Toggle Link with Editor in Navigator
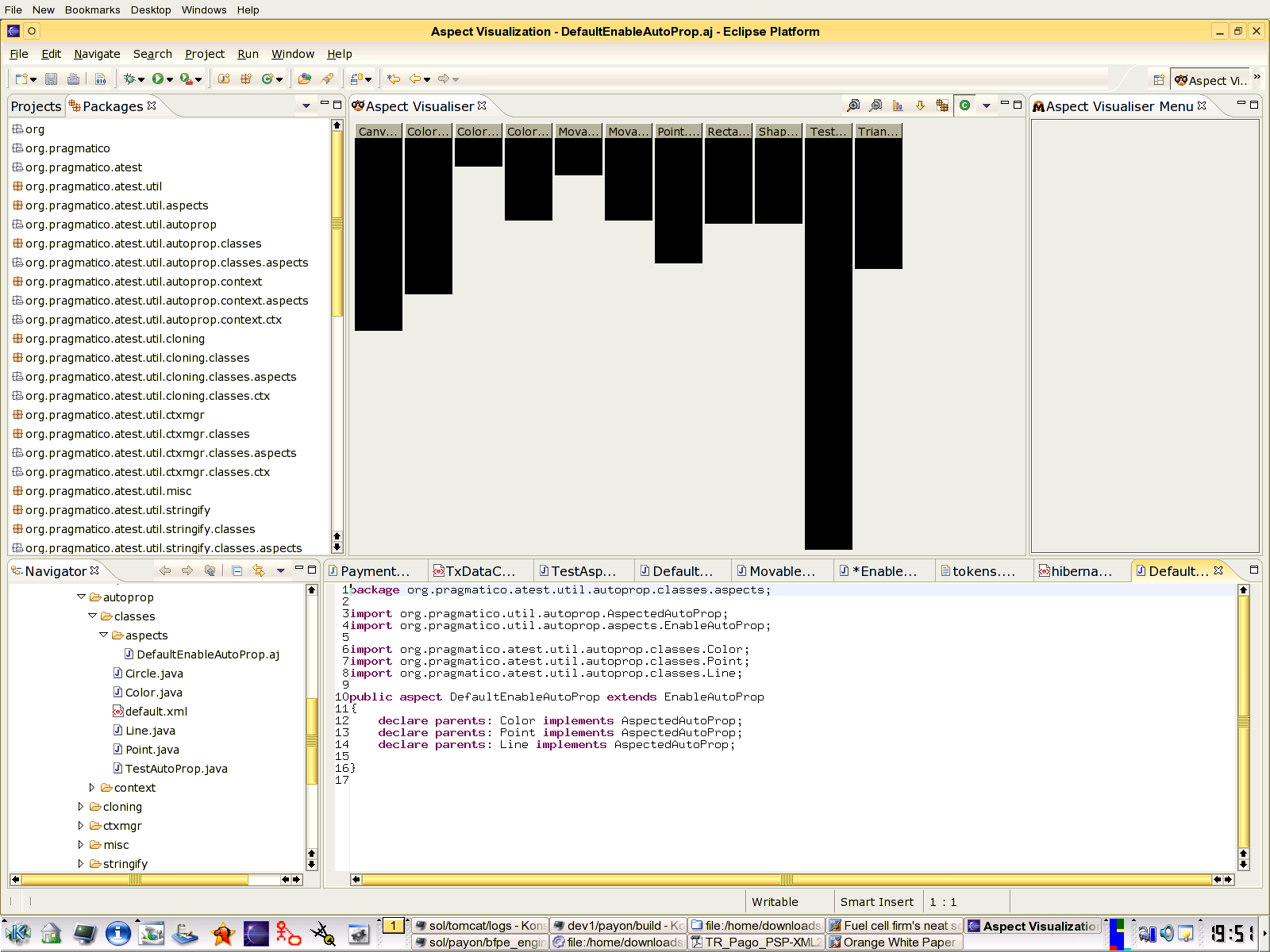The width and height of the screenshot is (1270, 952). tap(259, 570)
